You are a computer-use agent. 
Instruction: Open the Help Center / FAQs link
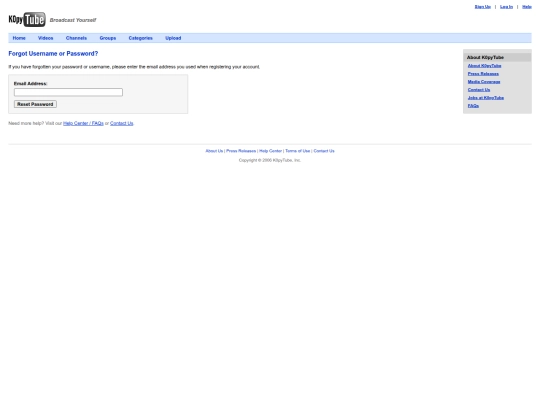pyautogui.click(x=83, y=123)
